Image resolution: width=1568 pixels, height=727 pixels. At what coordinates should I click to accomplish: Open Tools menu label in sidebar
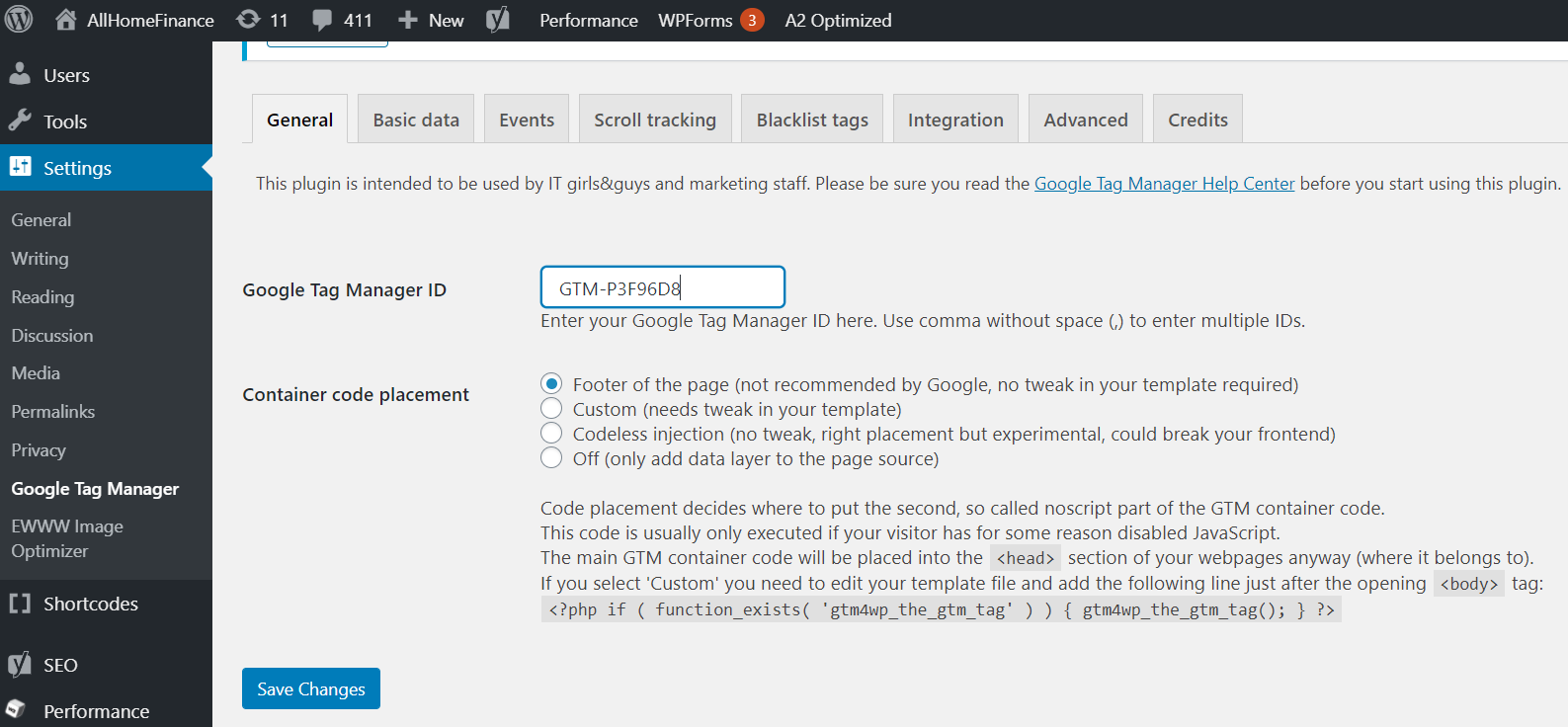tap(65, 121)
